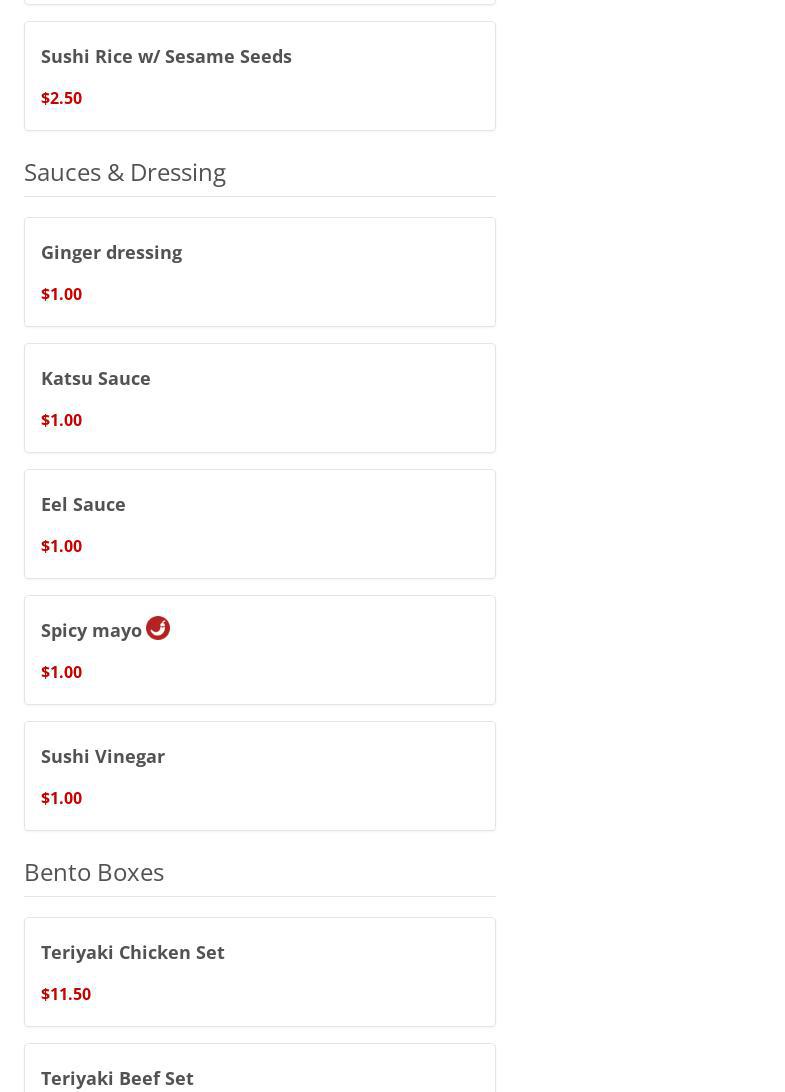785x1092 pixels.
Task: Open the Teriyaki Chicken Set item
Action: 133,953
